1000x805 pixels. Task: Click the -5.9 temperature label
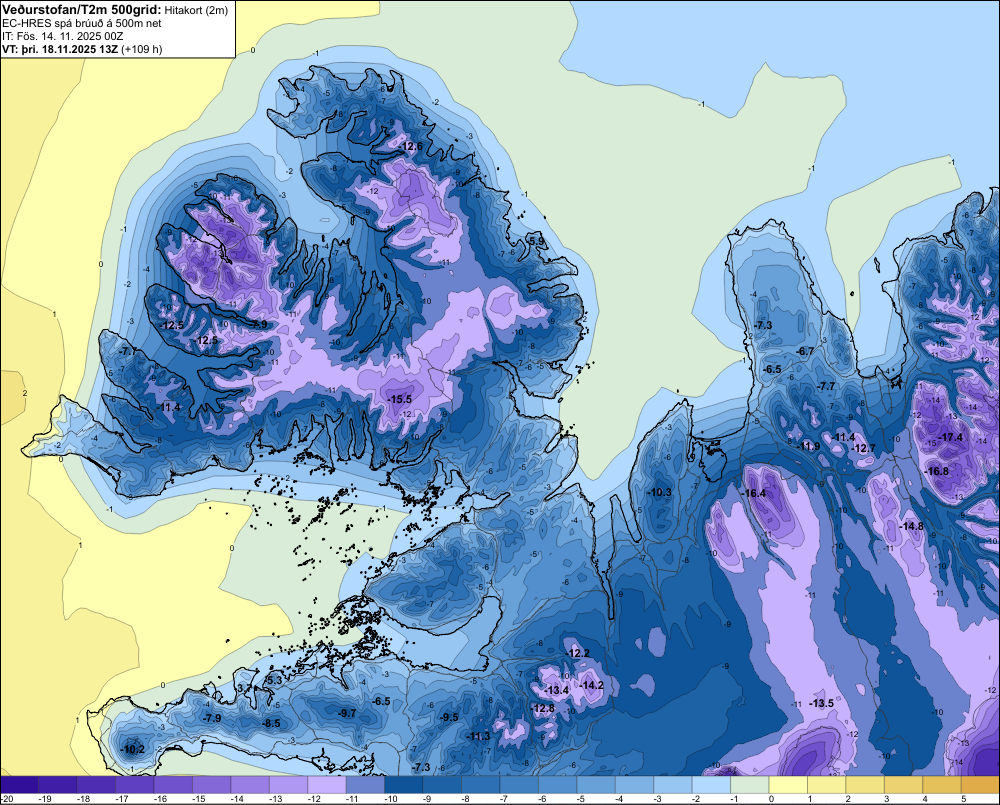coord(537,241)
